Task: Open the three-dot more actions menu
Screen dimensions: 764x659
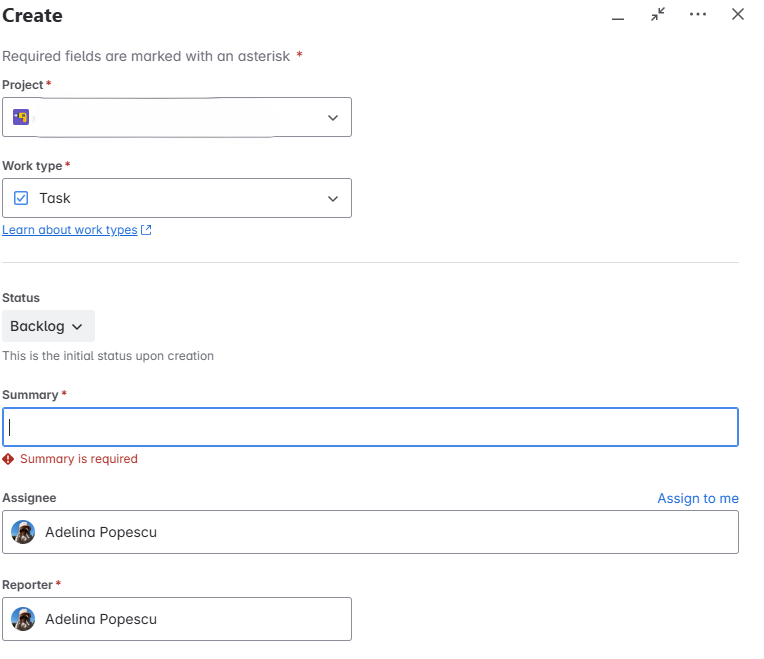Action: pyautogui.click(x=698, y=15)
